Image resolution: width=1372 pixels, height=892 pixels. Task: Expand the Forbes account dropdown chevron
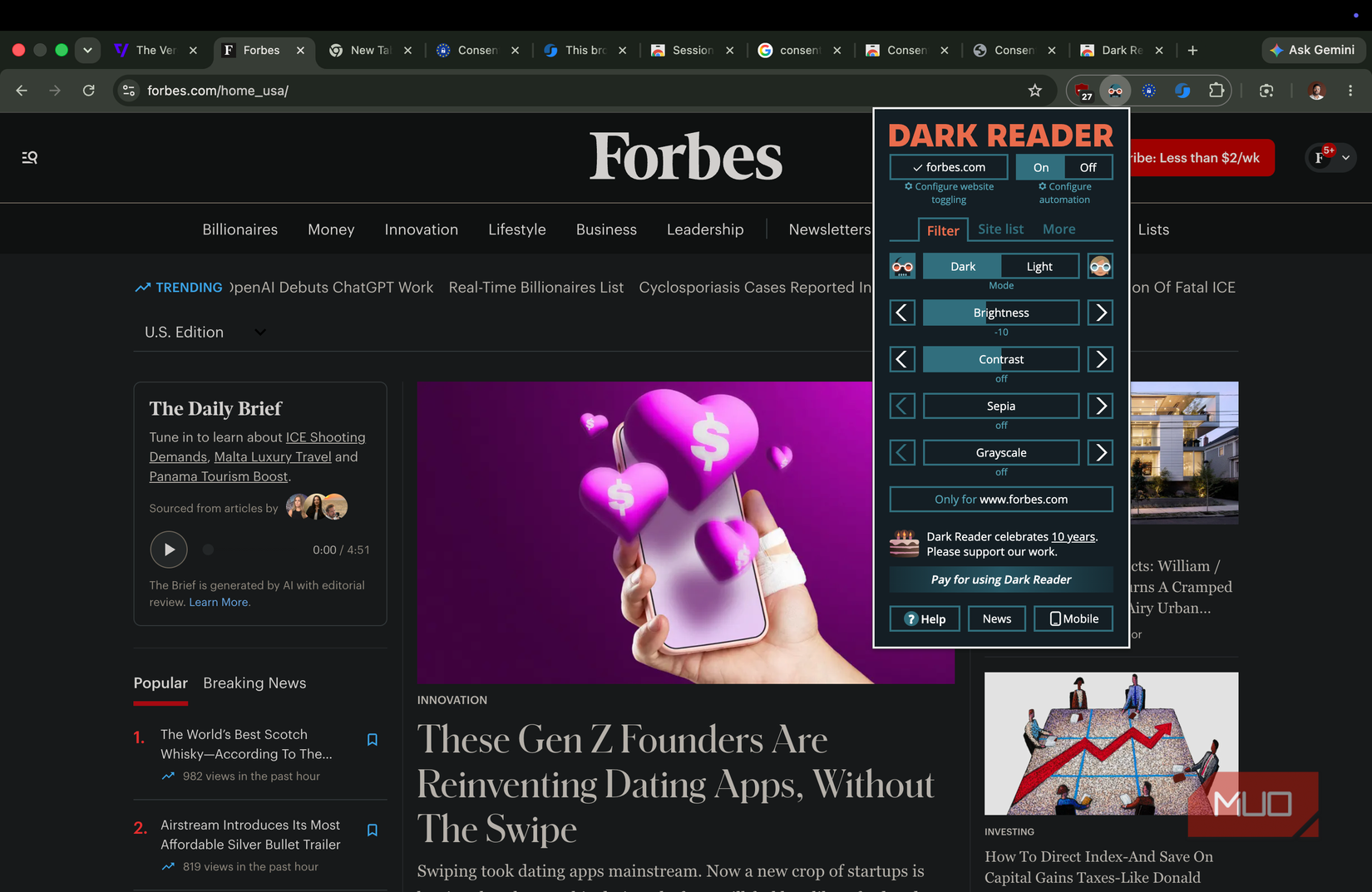pyautogui.click(x=1345, y=157)
